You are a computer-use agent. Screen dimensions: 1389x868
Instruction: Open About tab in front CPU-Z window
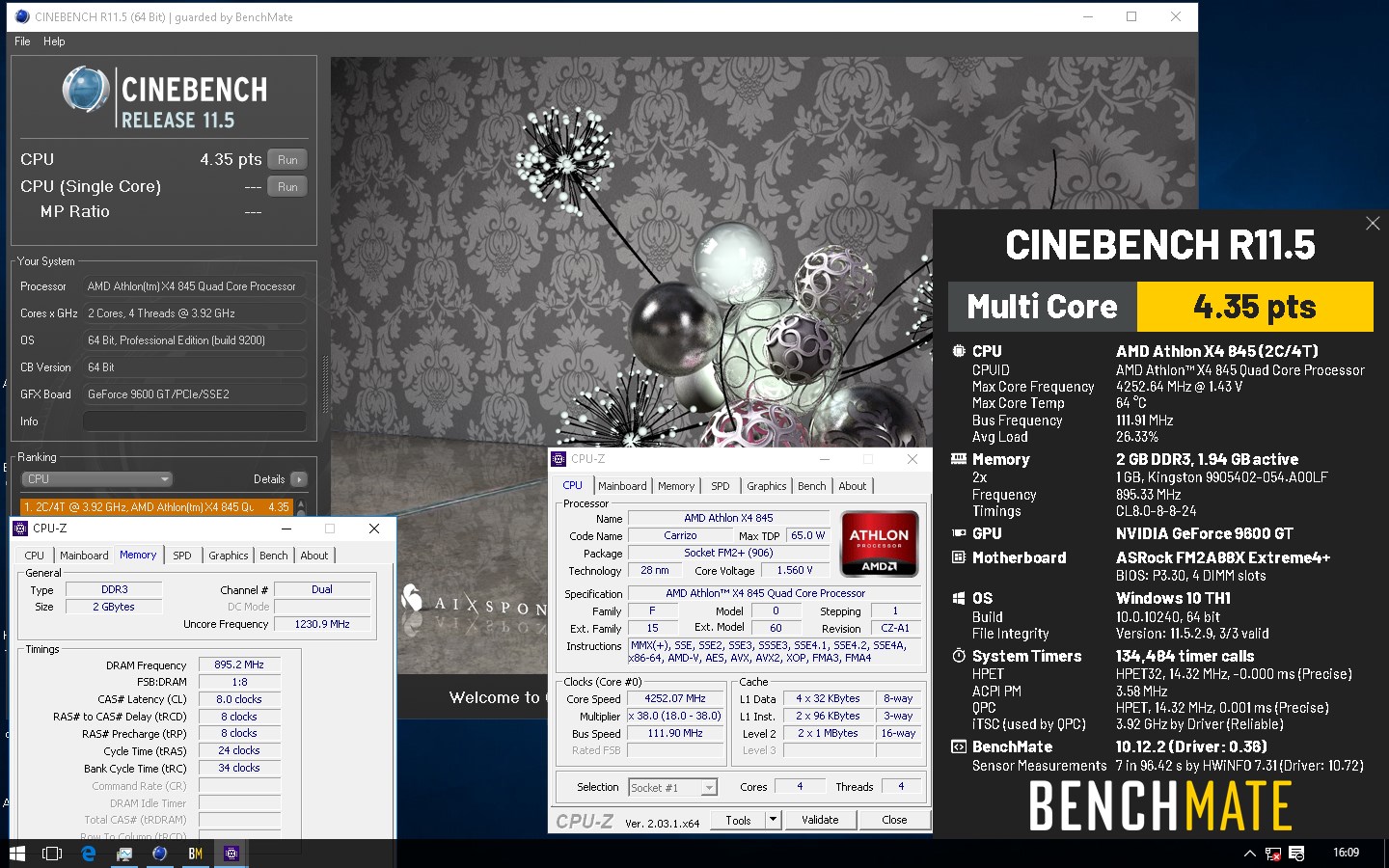pos(853,486)
